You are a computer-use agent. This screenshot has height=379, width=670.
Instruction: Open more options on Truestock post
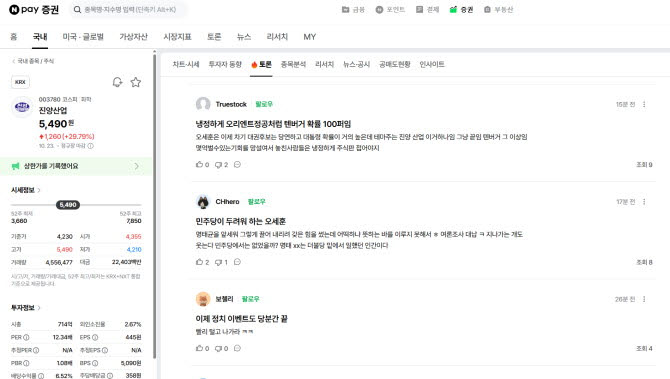click(644, 104)
